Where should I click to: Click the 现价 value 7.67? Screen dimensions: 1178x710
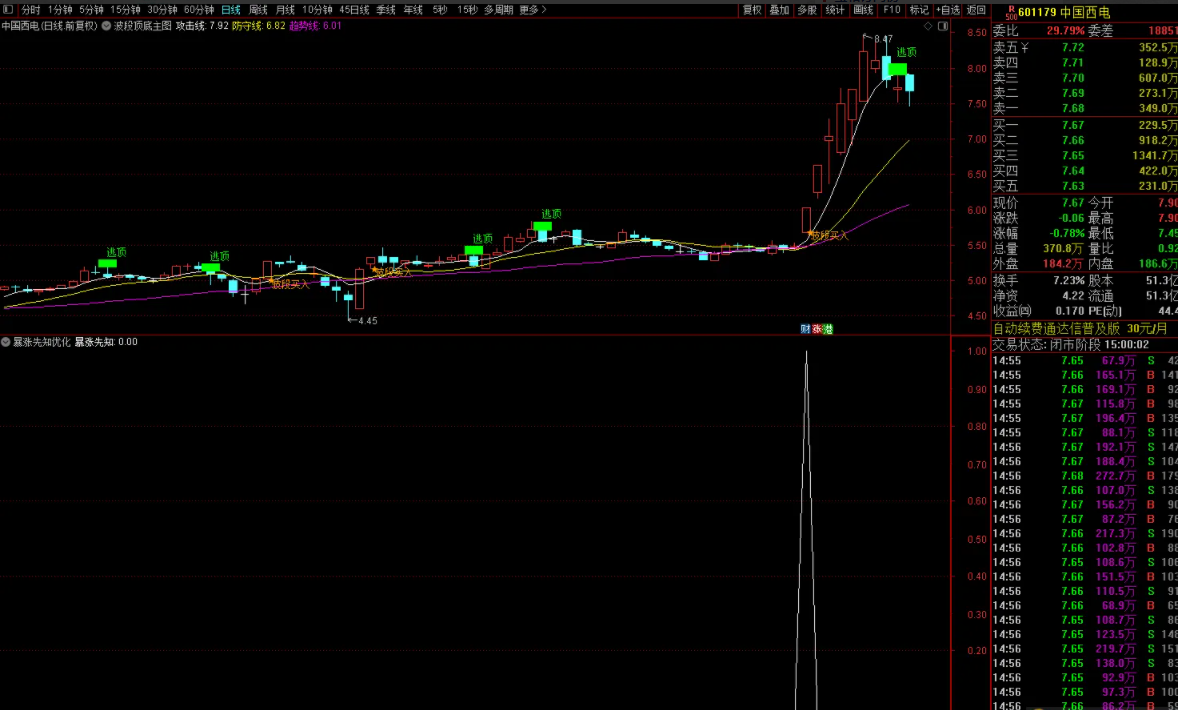click(1073, 203)
